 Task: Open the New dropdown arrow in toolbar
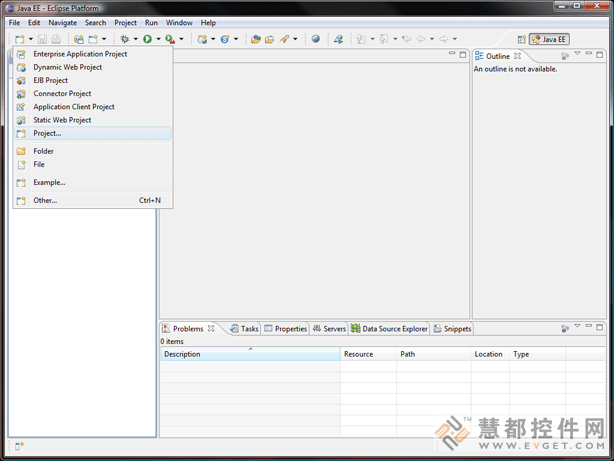click(31, 39)
